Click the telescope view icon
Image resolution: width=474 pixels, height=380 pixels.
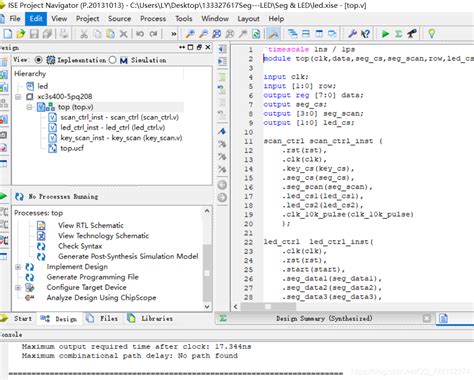click(412, 34)
